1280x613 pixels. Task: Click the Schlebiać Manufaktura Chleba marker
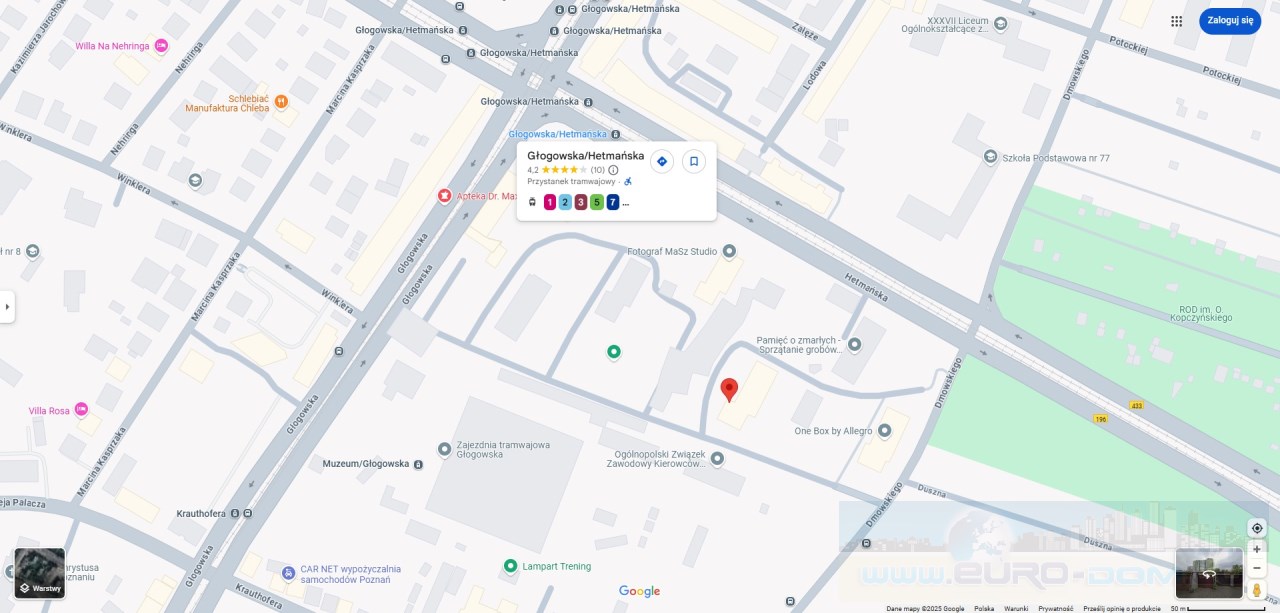point(281,101)
